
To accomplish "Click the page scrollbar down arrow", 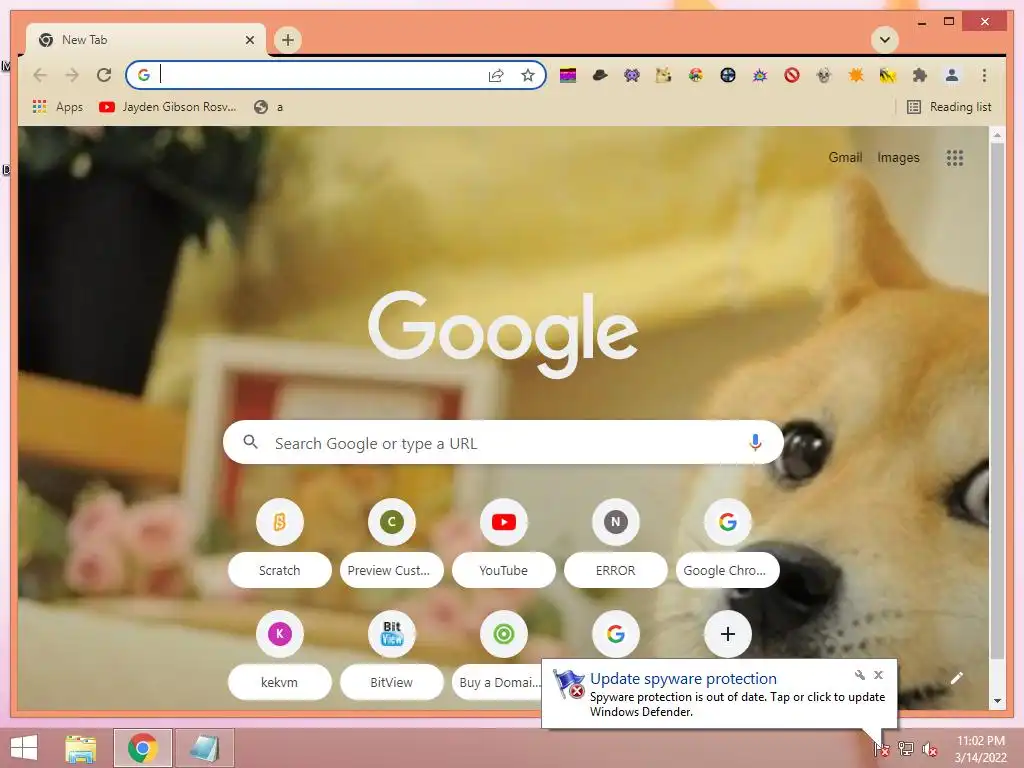I will tap(997, 701).
